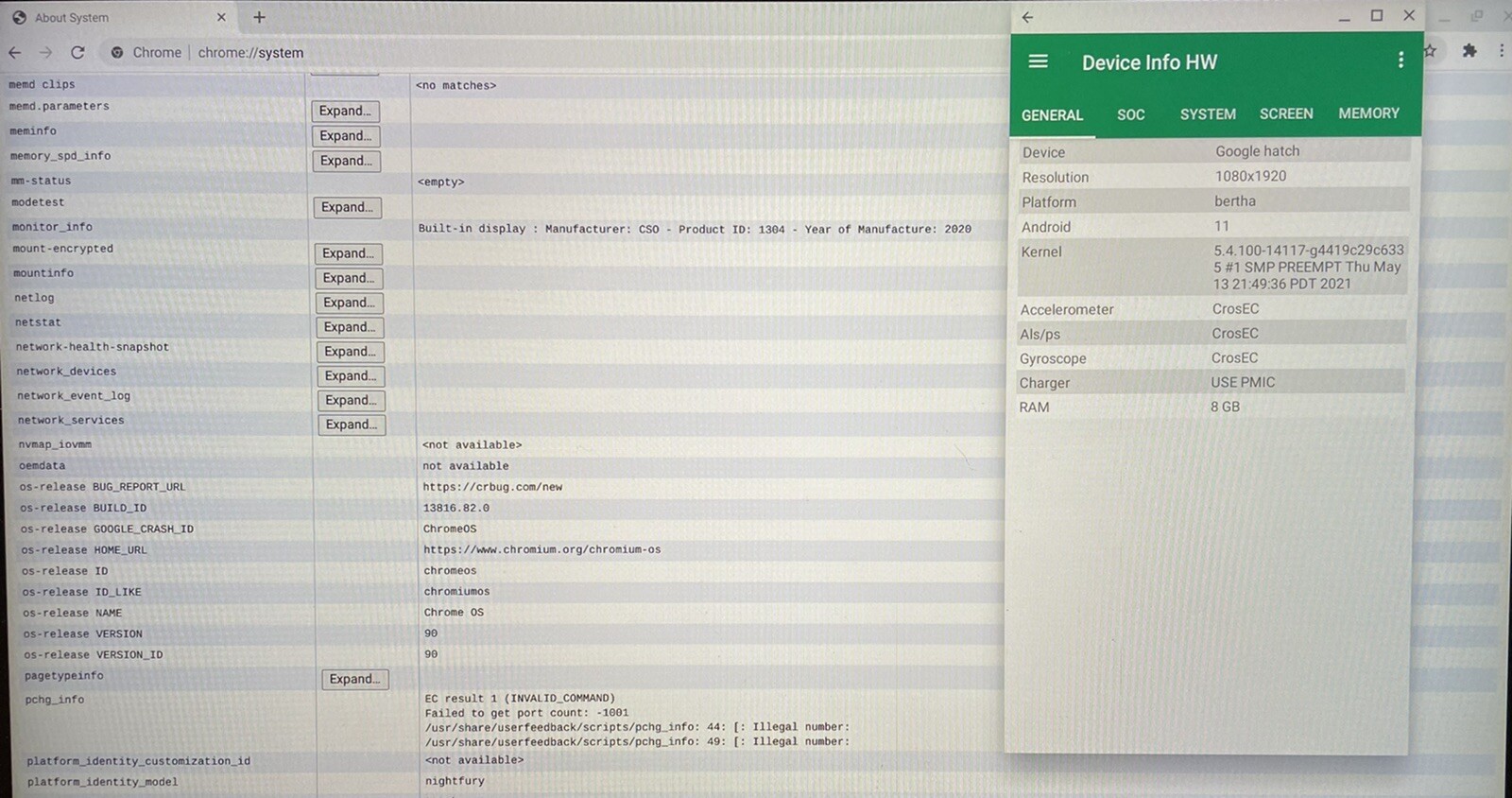Click the 'oemdata' key label
Image resolution: width=1512 pixels, height=798 pixels.
(42, 466)
